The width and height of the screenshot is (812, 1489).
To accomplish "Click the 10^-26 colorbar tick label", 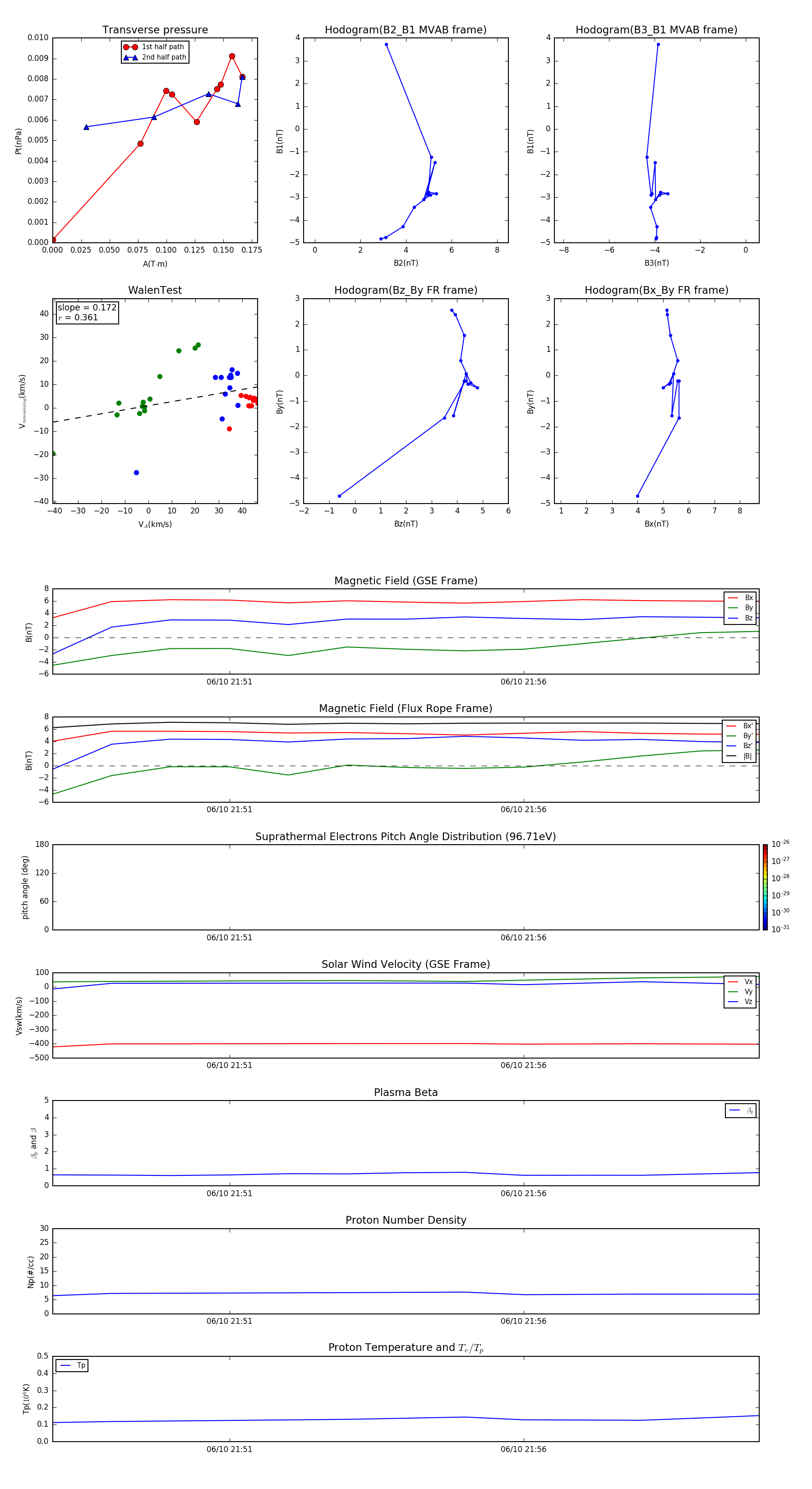I will point(780,844).
